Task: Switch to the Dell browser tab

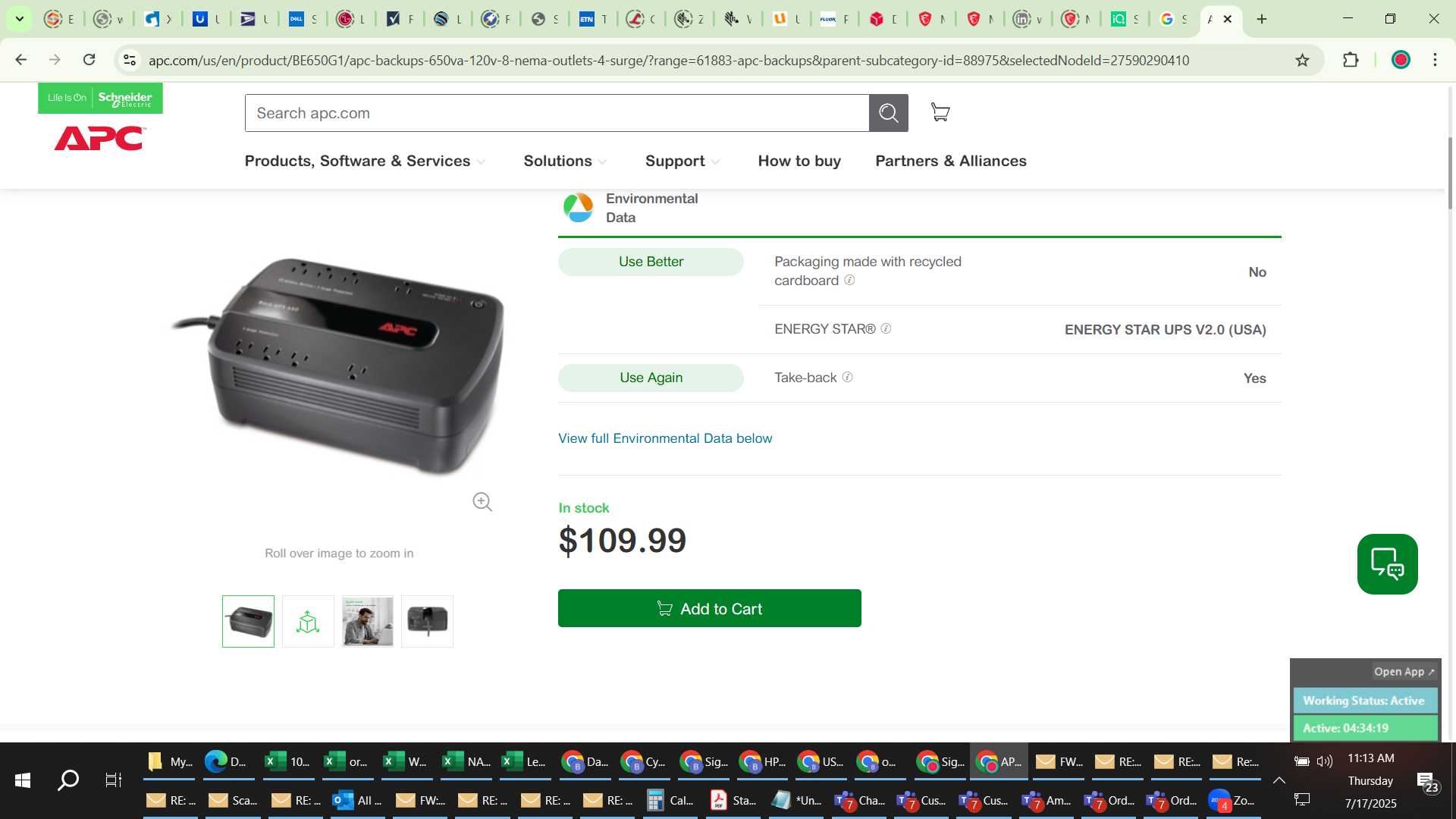Action: [x=303, y=19]
